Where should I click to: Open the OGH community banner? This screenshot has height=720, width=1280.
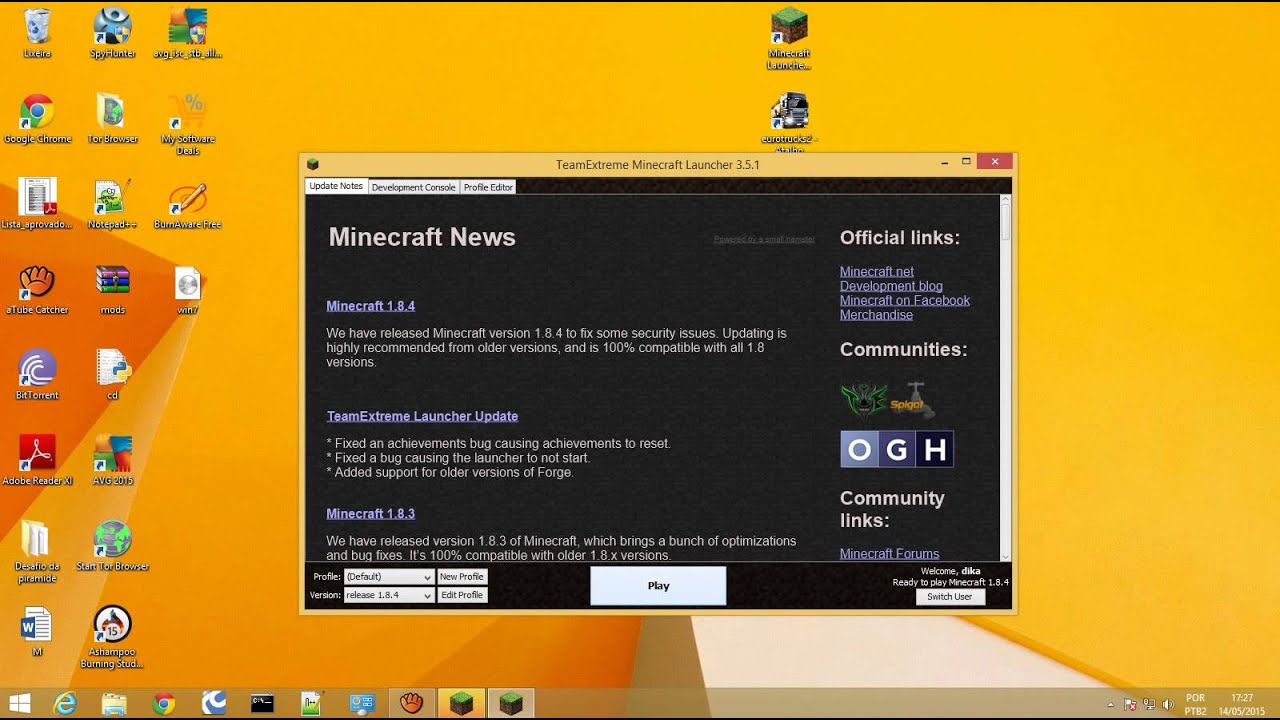[897, 449]
